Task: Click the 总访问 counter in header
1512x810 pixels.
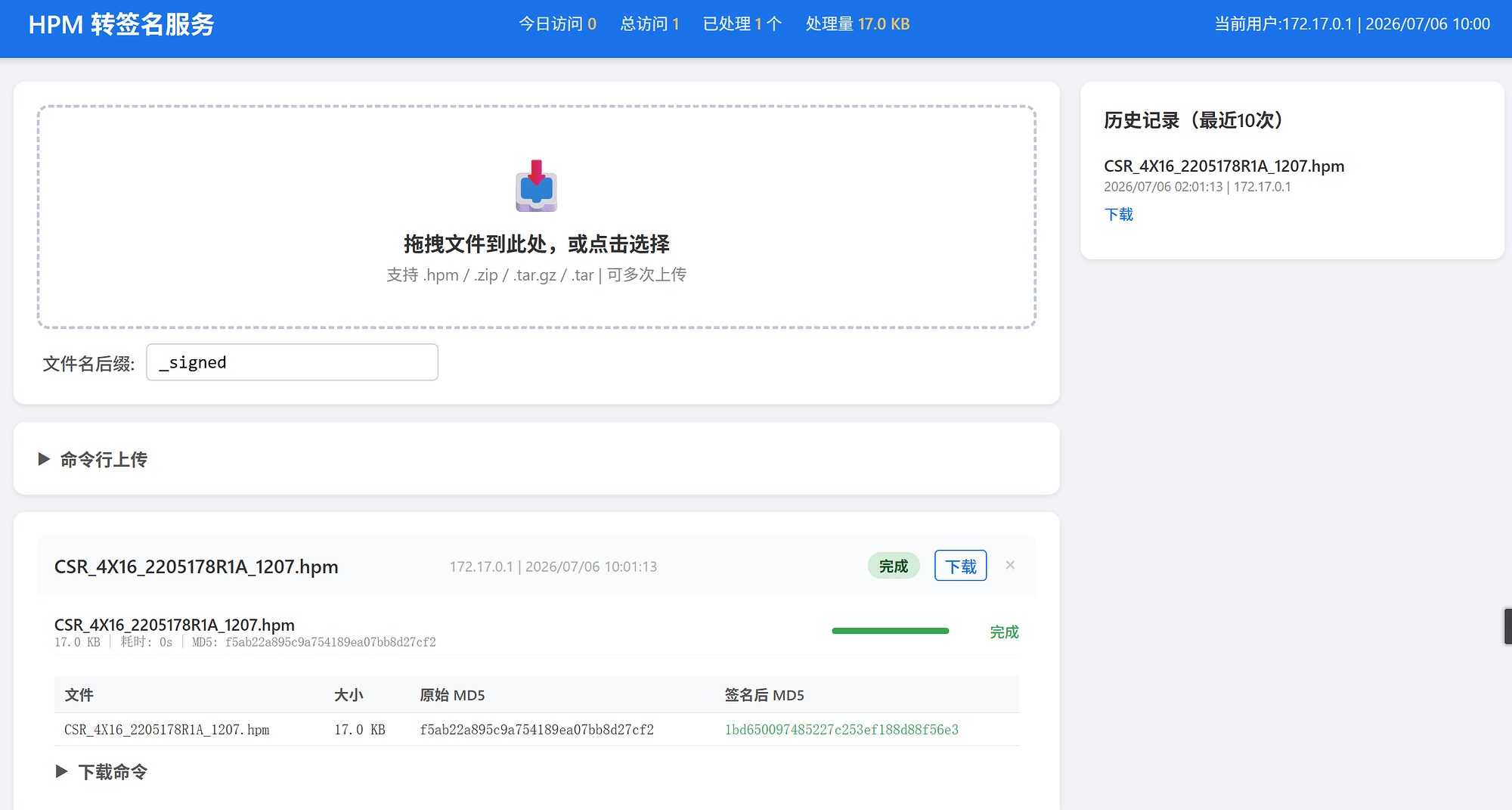Action: point(649,24)
